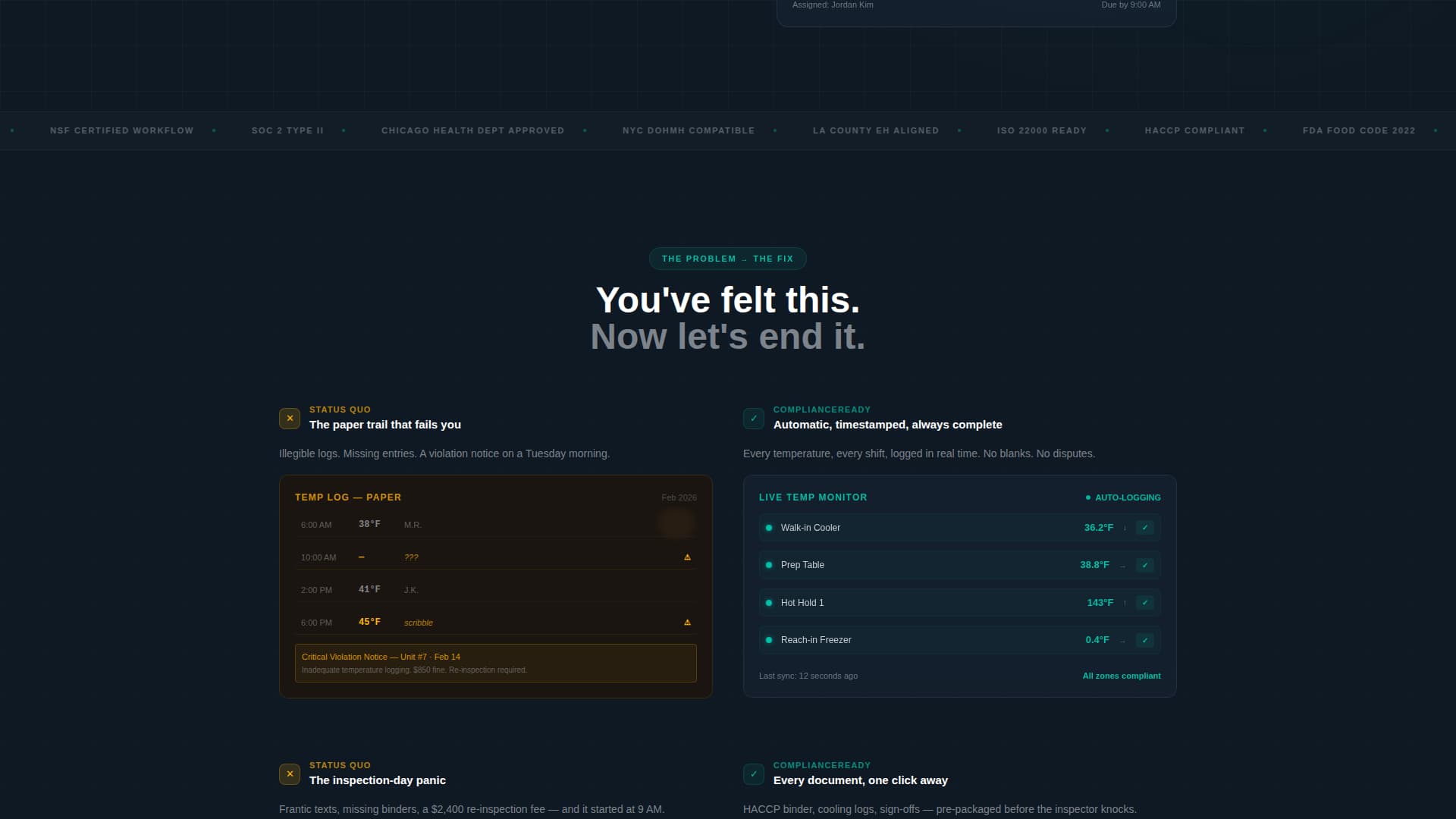This screenshot has width=1456, height=819.
Task: Click the X icon beside 'The inspection-day panic'
Action: point(290,774)
